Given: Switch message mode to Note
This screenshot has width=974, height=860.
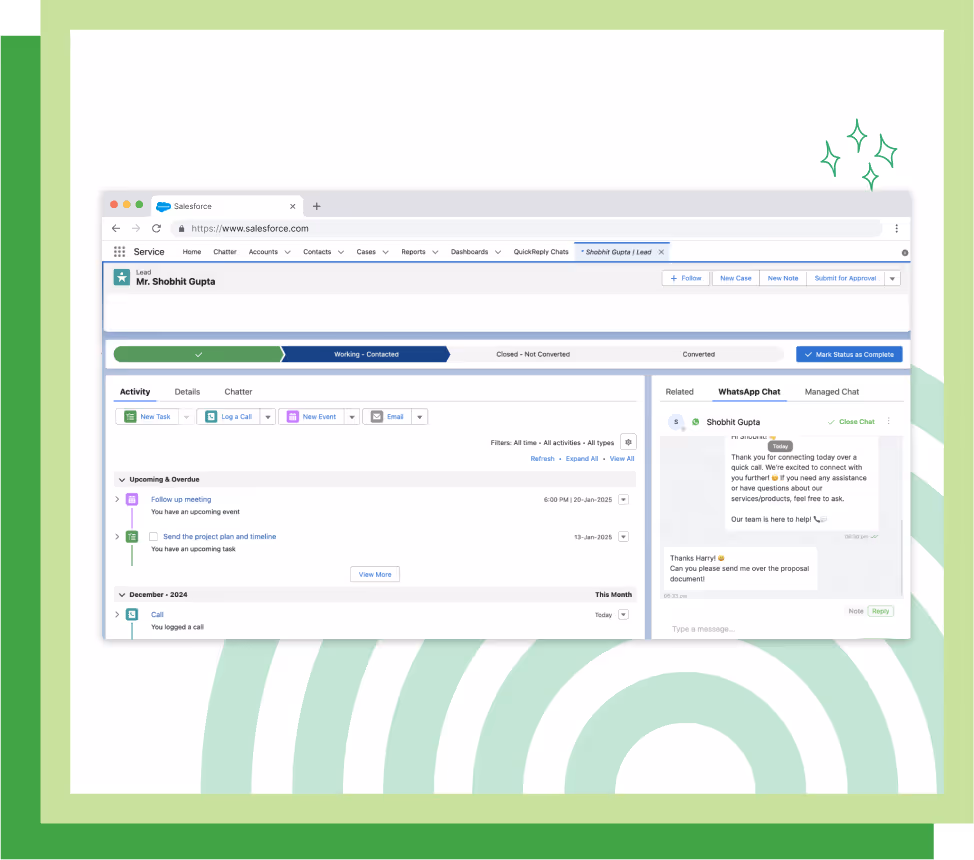Looking at the screenshot, I should click(855, 611).
